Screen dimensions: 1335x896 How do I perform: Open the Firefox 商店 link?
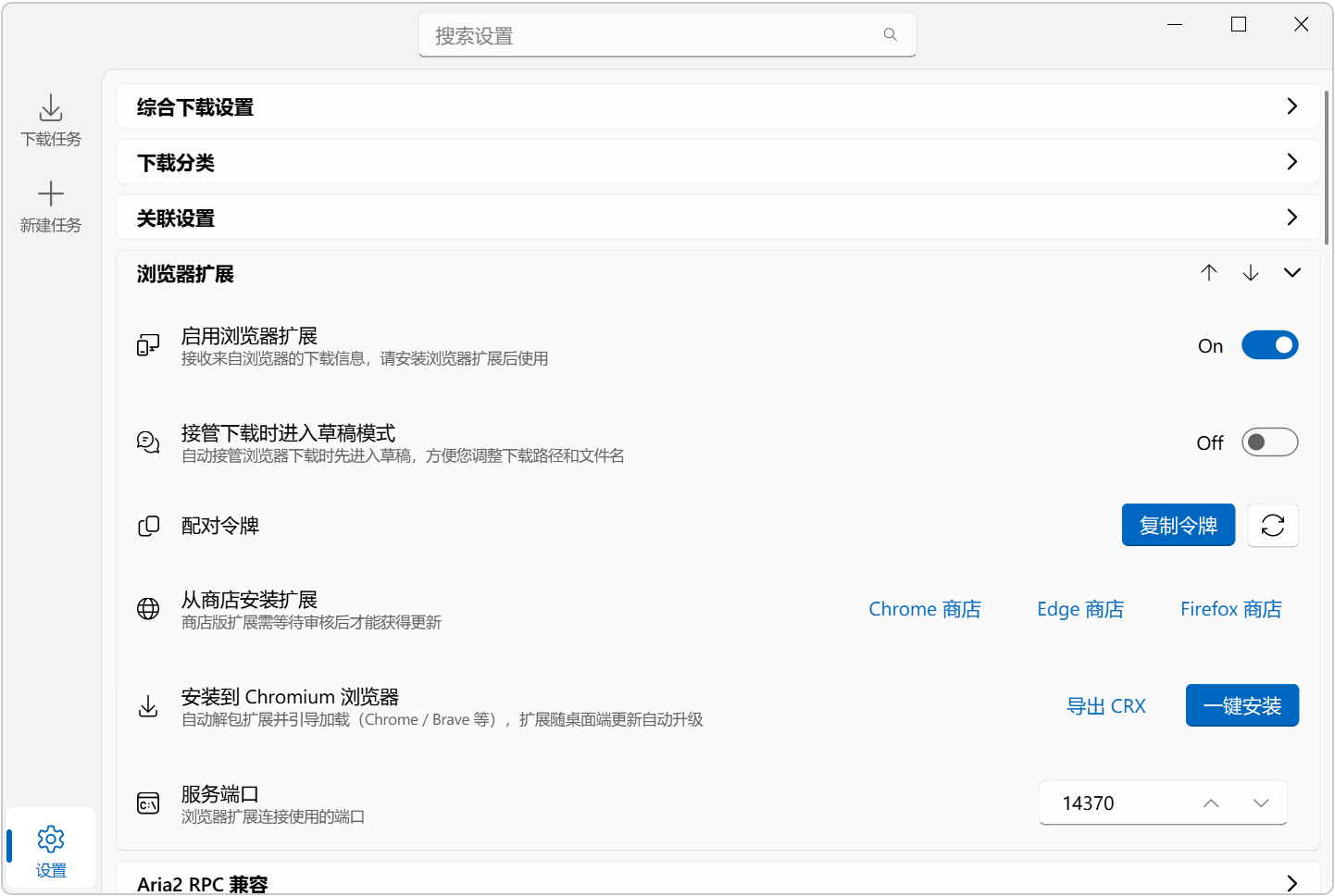[x=1231, y=609]
